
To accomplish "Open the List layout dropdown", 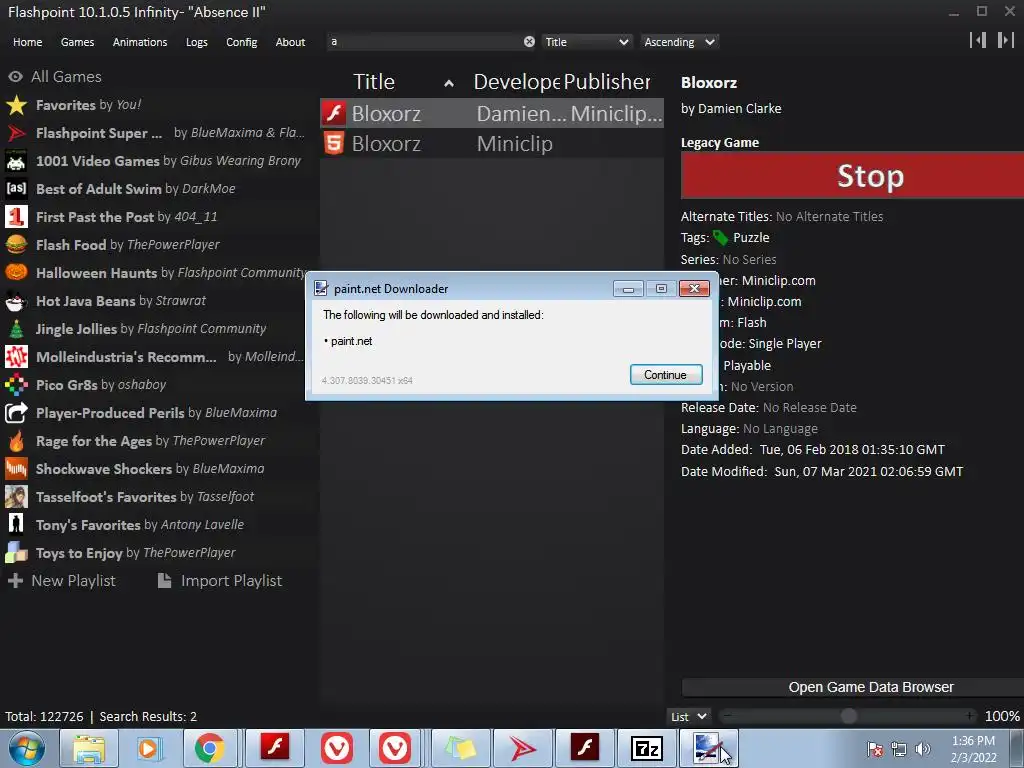I will point(688,716).
